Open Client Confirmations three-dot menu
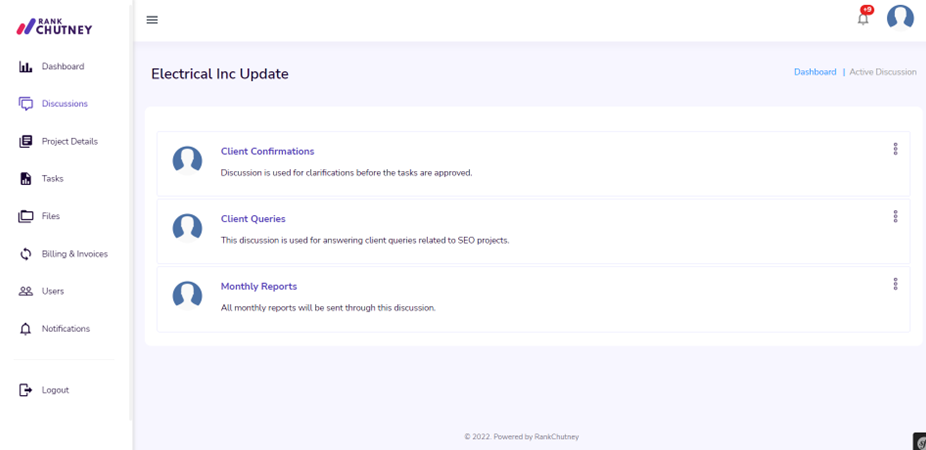This screenshot has width=926, height=450. [895, 149]
